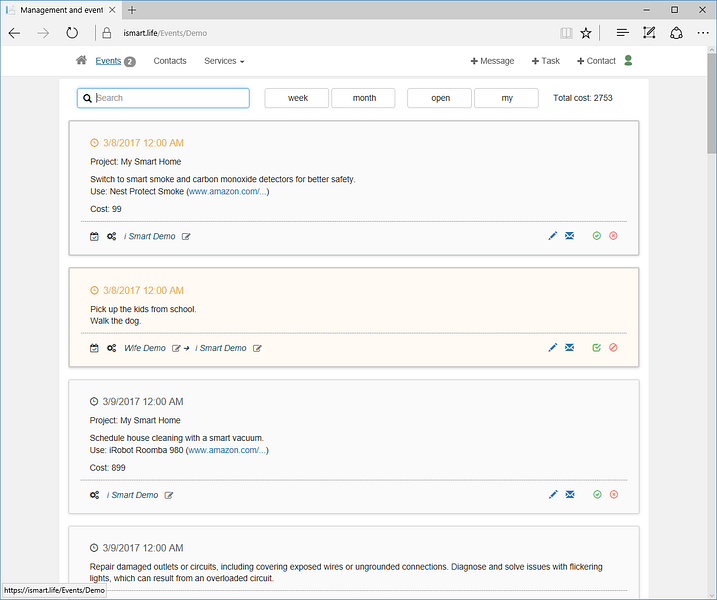
Task: Open the browser Hub icon
Action: [622, 33]
